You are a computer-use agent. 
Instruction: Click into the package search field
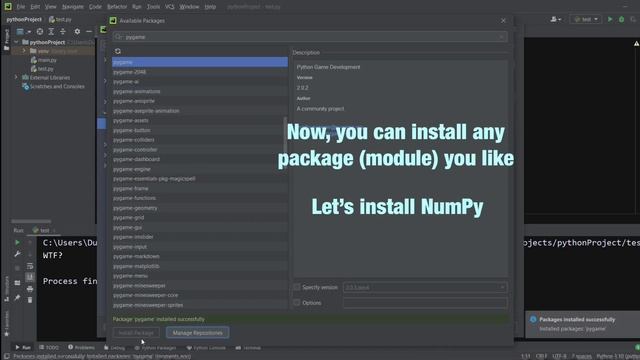310,37
